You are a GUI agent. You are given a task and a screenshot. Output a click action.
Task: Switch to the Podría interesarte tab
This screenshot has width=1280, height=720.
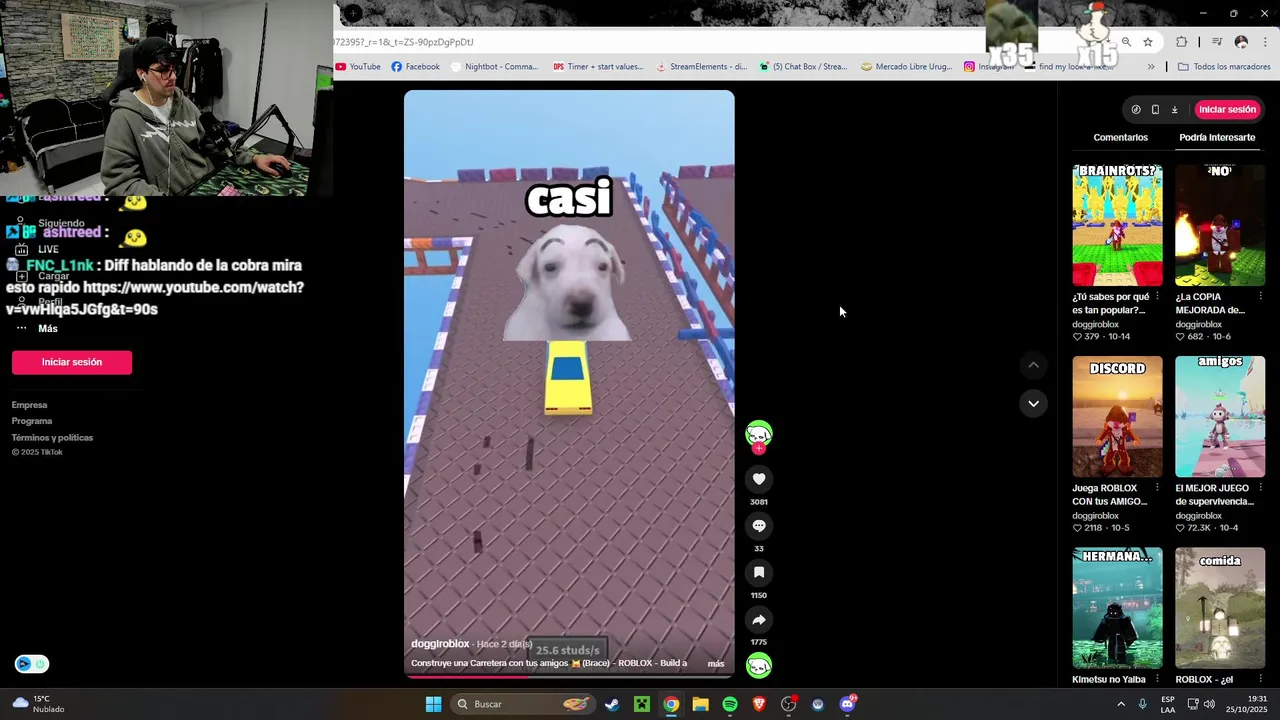click(1217, 137)
